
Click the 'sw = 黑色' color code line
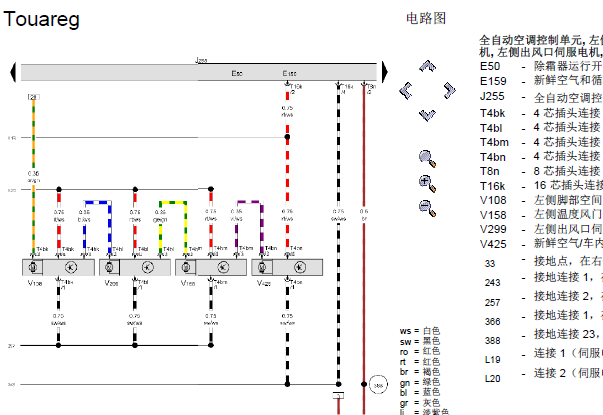420,341
